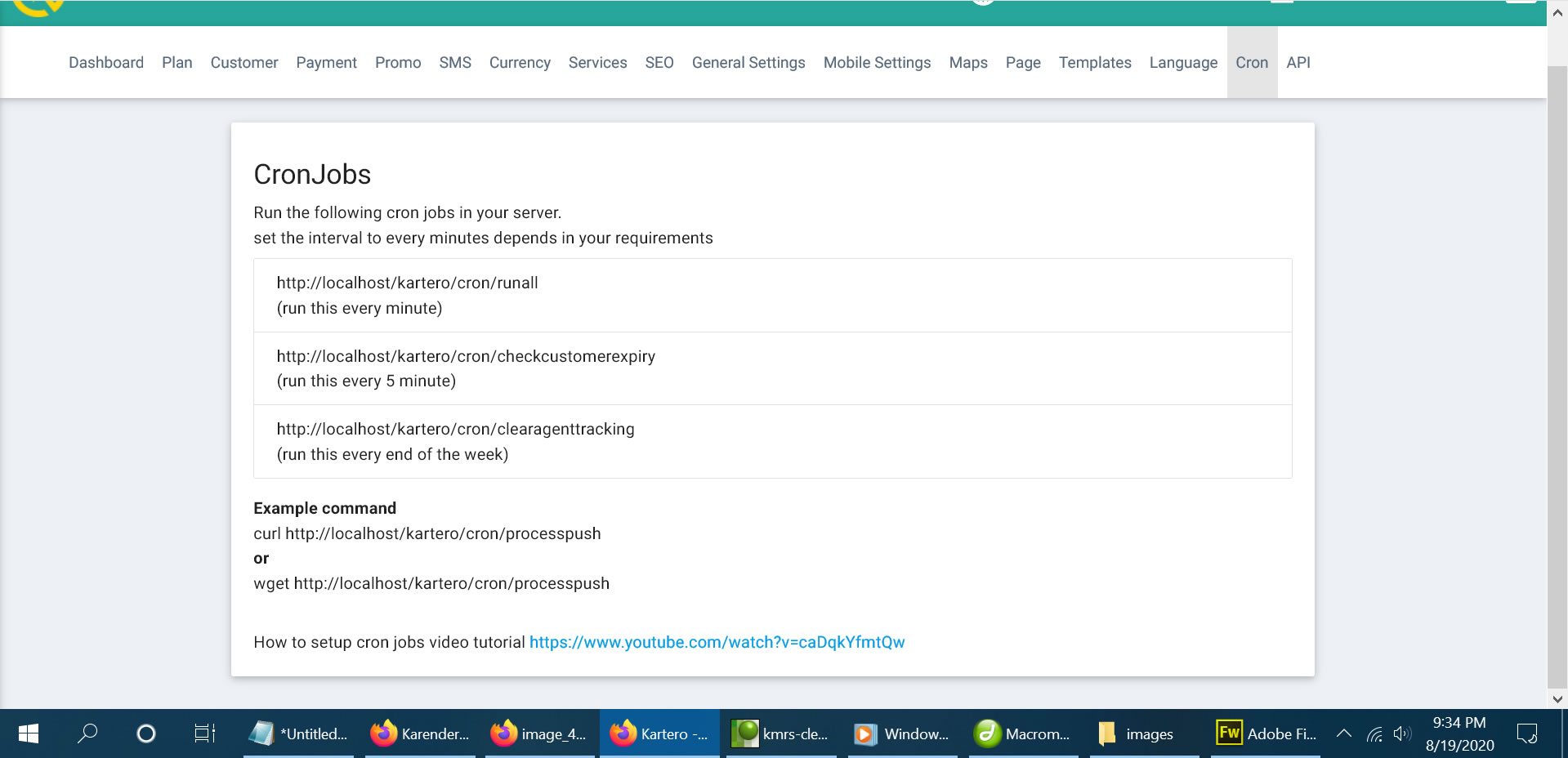The image size is (1568, 758).
Task: Select the Currency menu item
Action: tap(520, 63)
